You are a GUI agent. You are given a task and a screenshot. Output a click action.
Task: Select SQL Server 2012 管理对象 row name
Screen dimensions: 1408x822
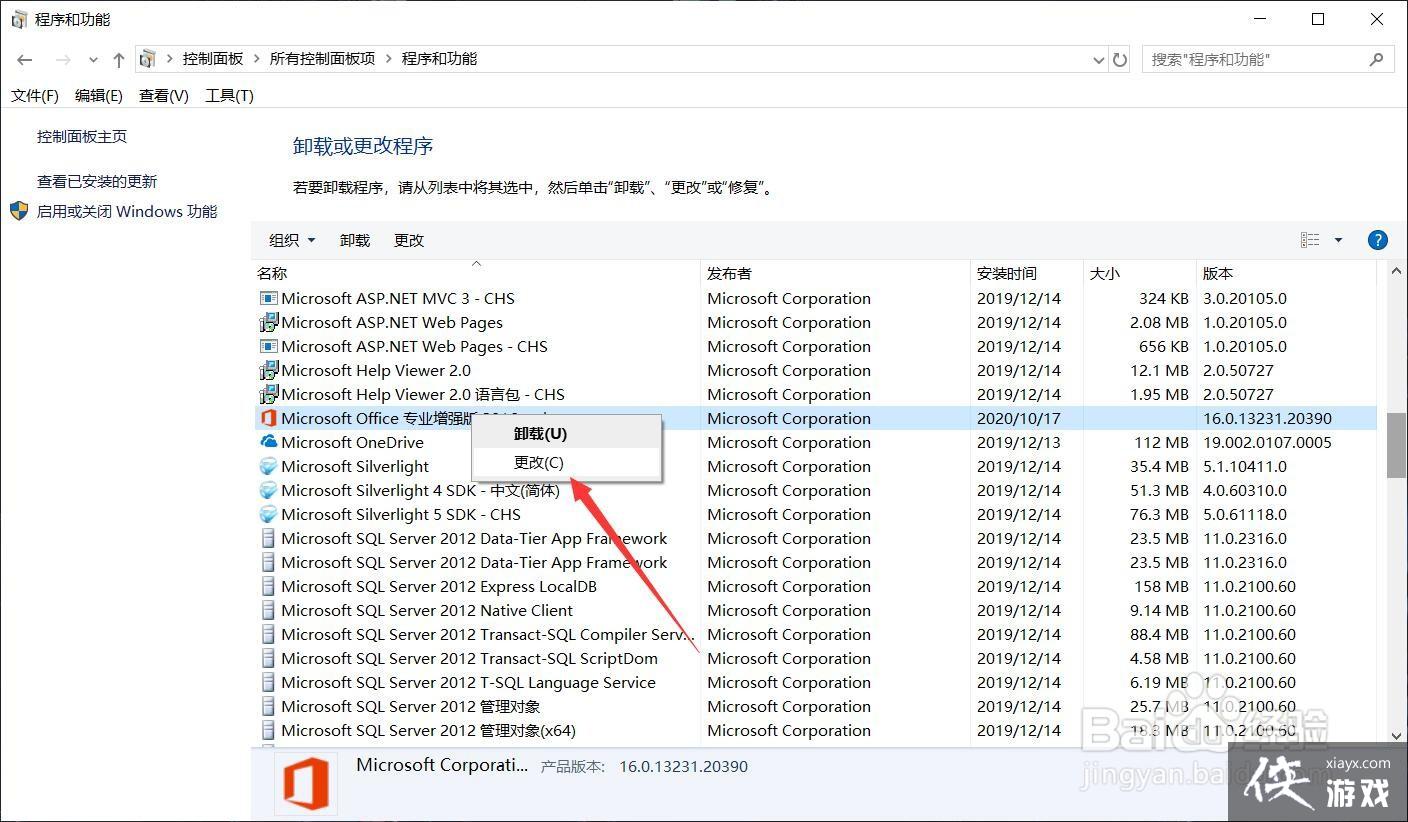click(x=411, y=706)
